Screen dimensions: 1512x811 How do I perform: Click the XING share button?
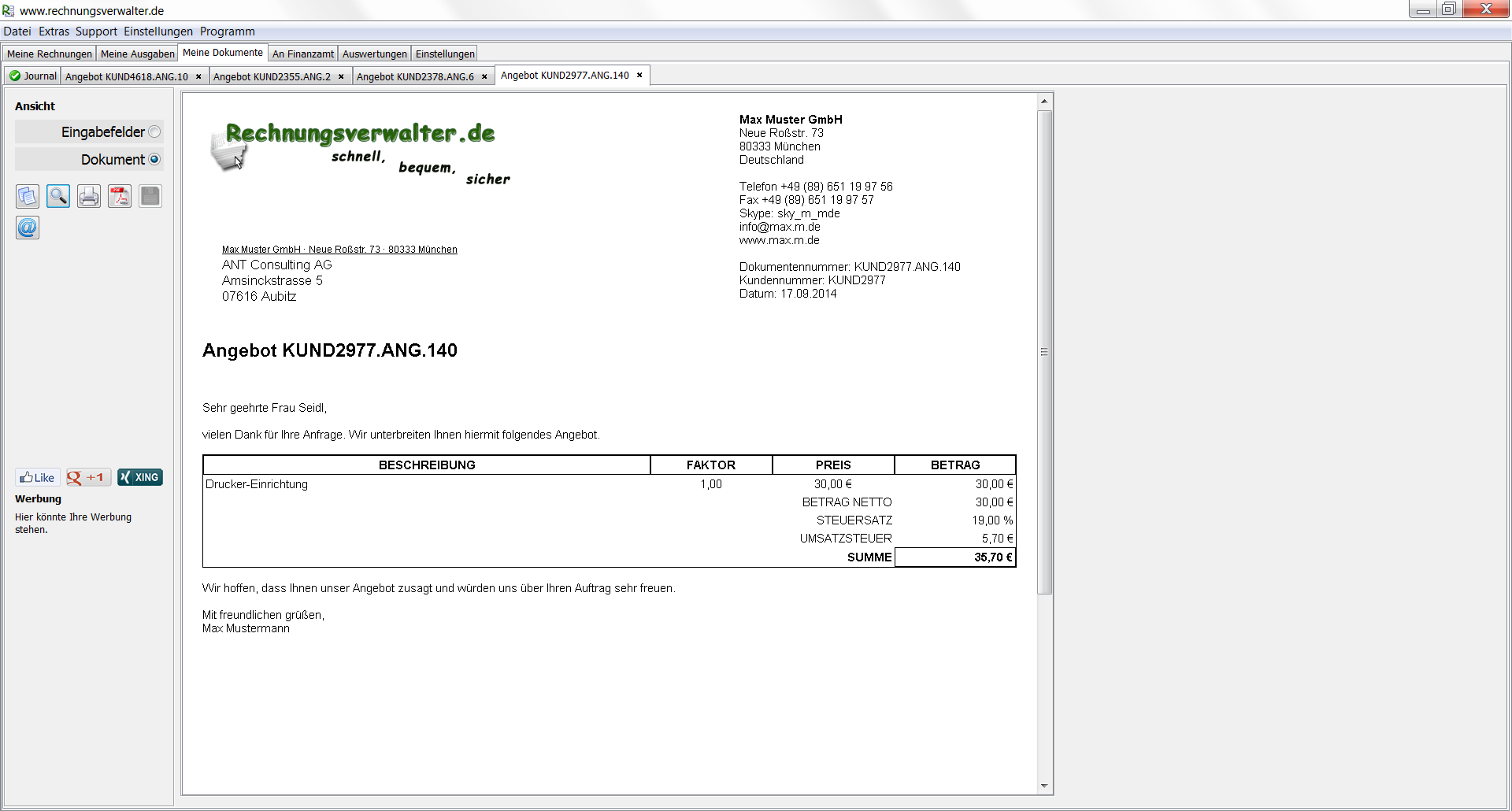(140, 477)
